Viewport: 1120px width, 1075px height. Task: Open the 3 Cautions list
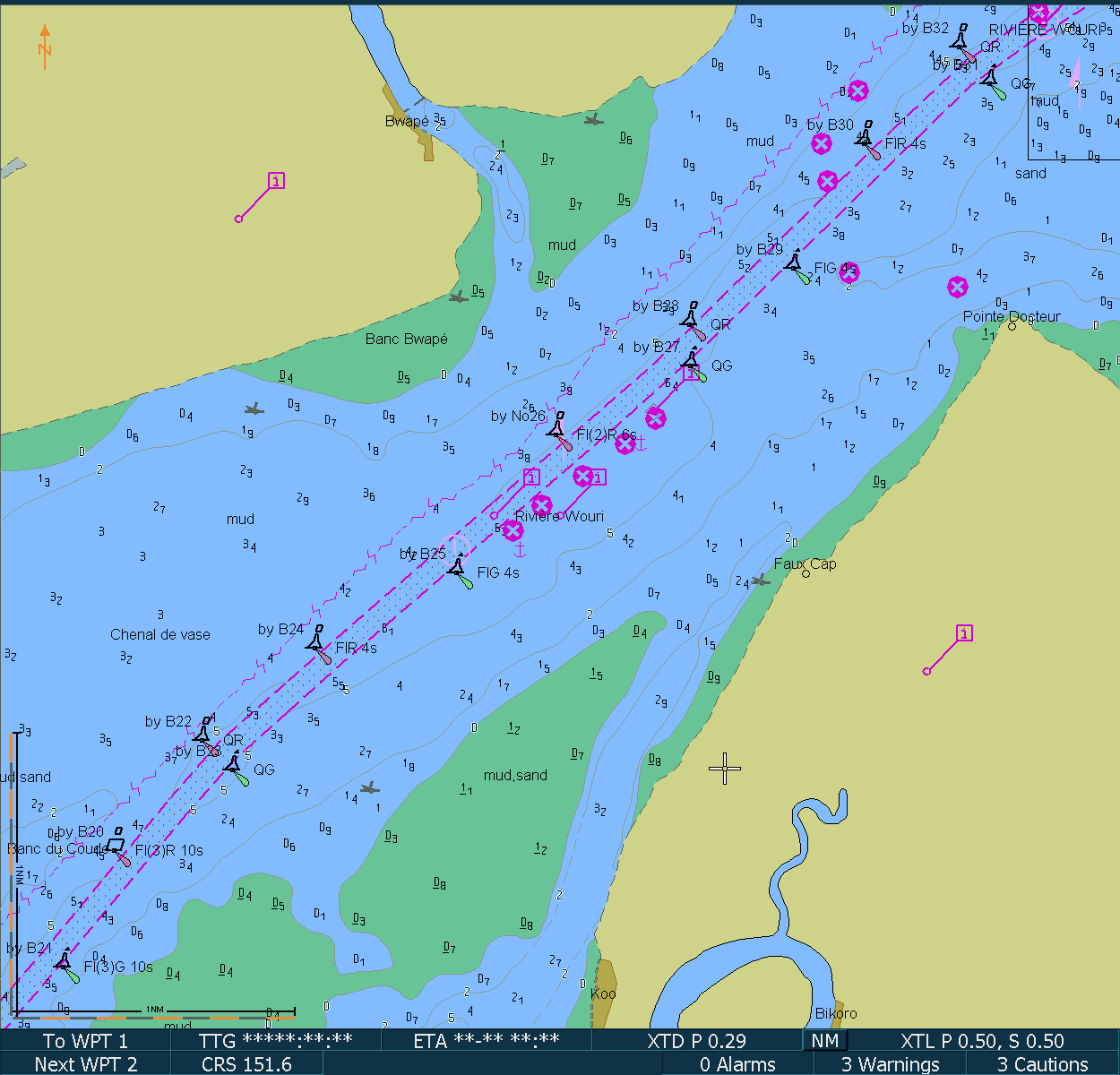coord(1043,1064)
